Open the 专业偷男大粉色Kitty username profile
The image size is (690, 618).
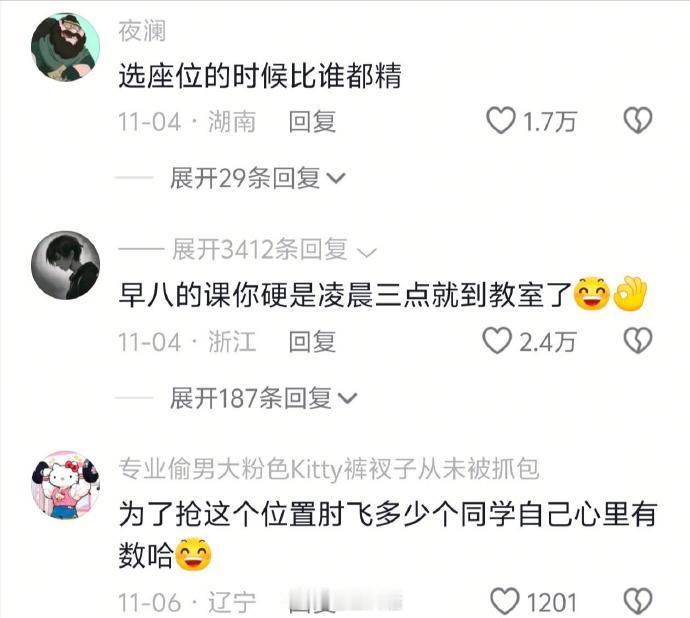328,469
